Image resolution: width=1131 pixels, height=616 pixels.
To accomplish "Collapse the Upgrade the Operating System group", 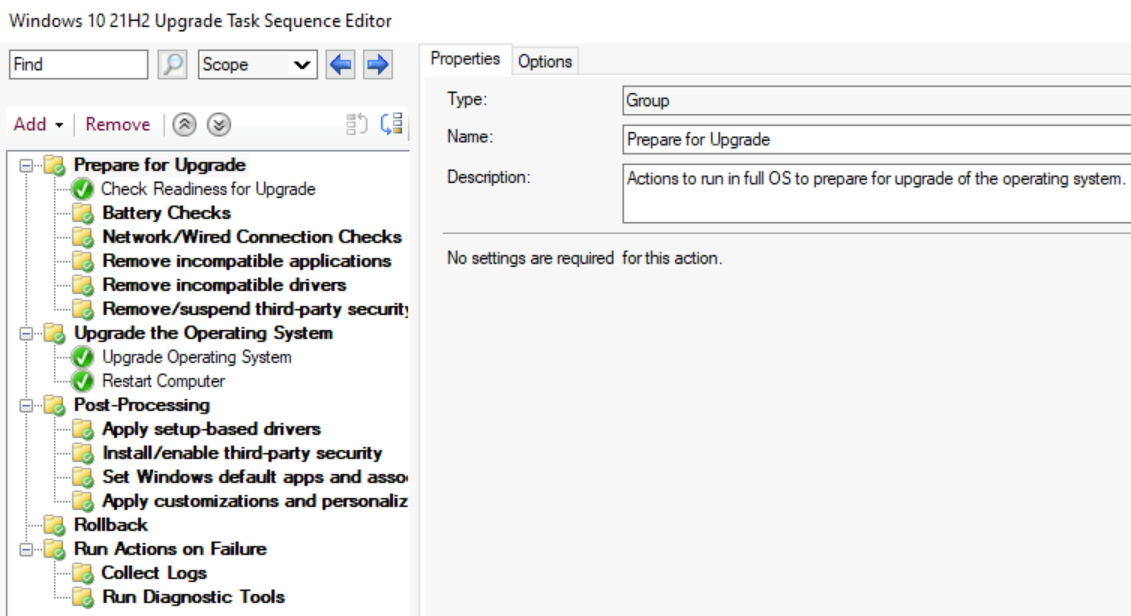I will 26,333.
